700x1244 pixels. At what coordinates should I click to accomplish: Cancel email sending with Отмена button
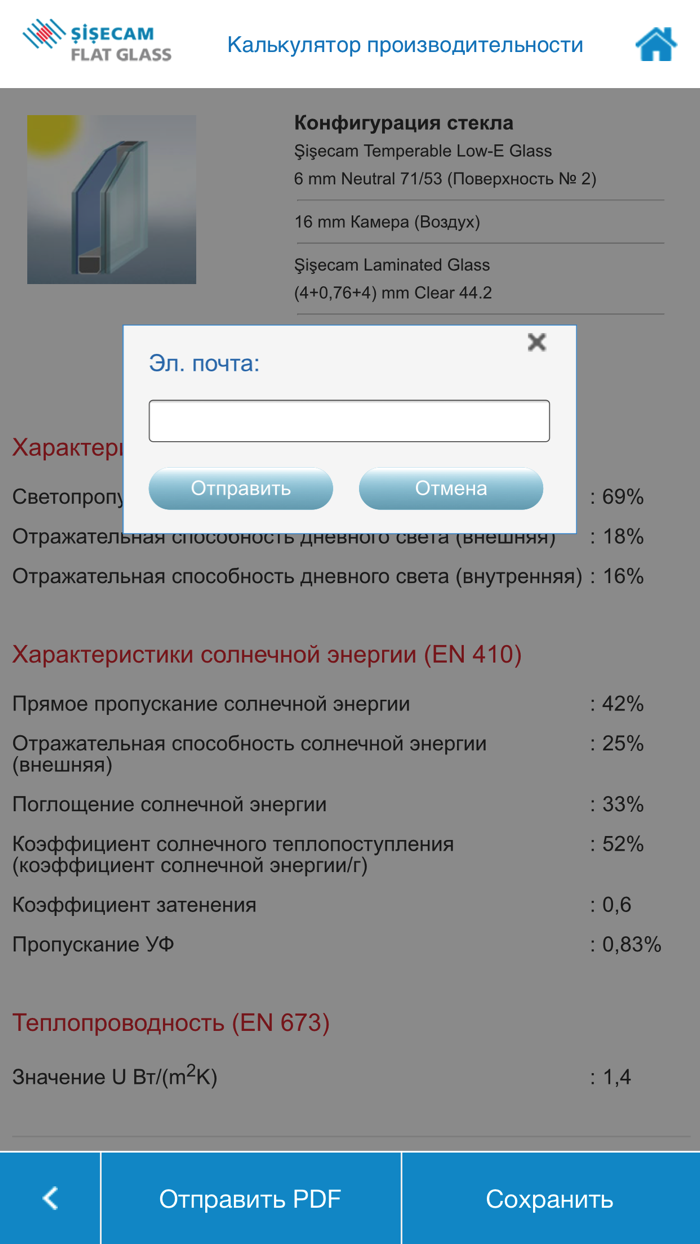pos(451,488)
